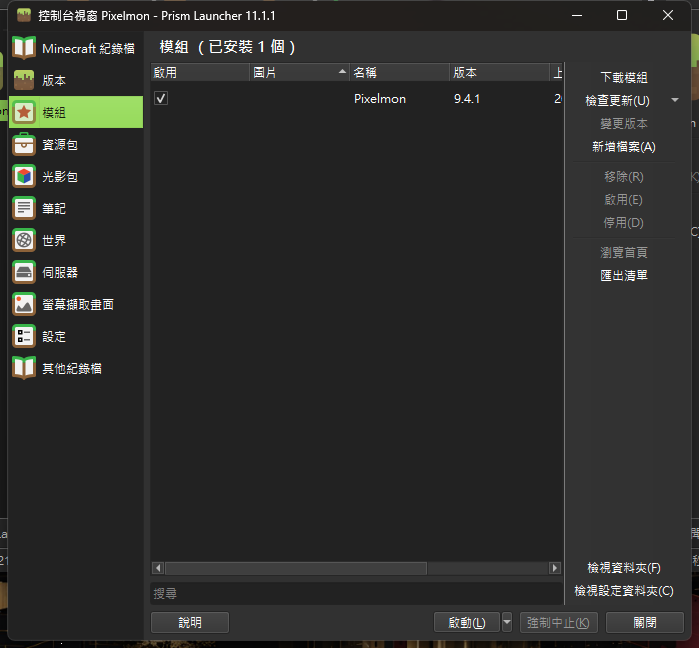The height and width of the screenshot is (648, 699).
Task: Click the 匯出清單 button
Action: 624,275
